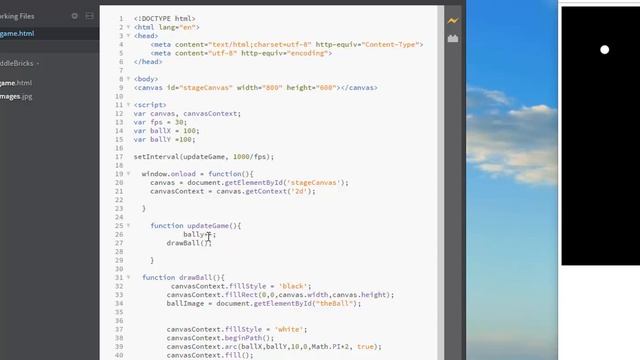Start Live Preview with the lightning bolt icon
640x360 pixels.
[453, 20]
